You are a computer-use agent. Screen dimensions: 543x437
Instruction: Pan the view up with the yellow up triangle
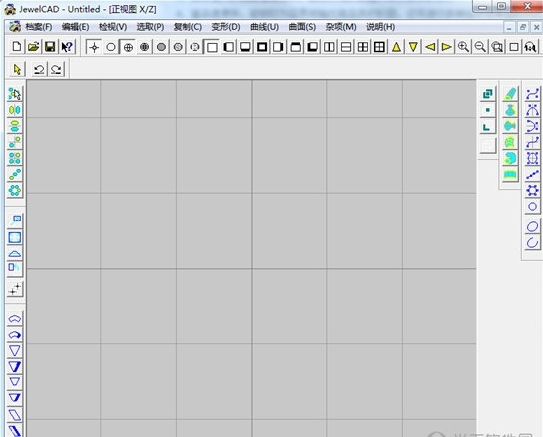[396, 47]
